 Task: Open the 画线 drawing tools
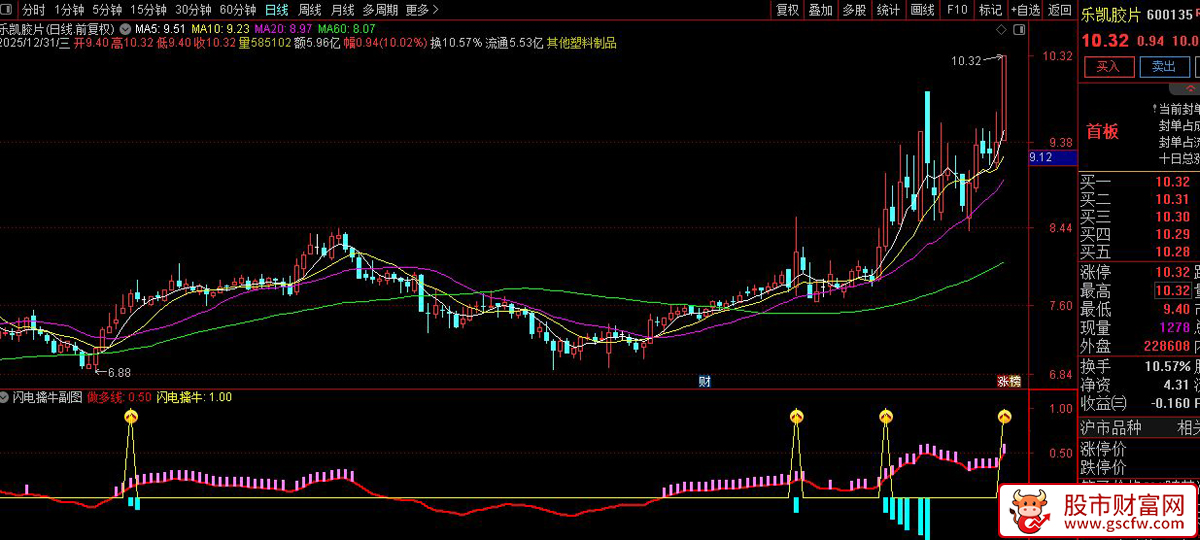(x=922, y=10)
